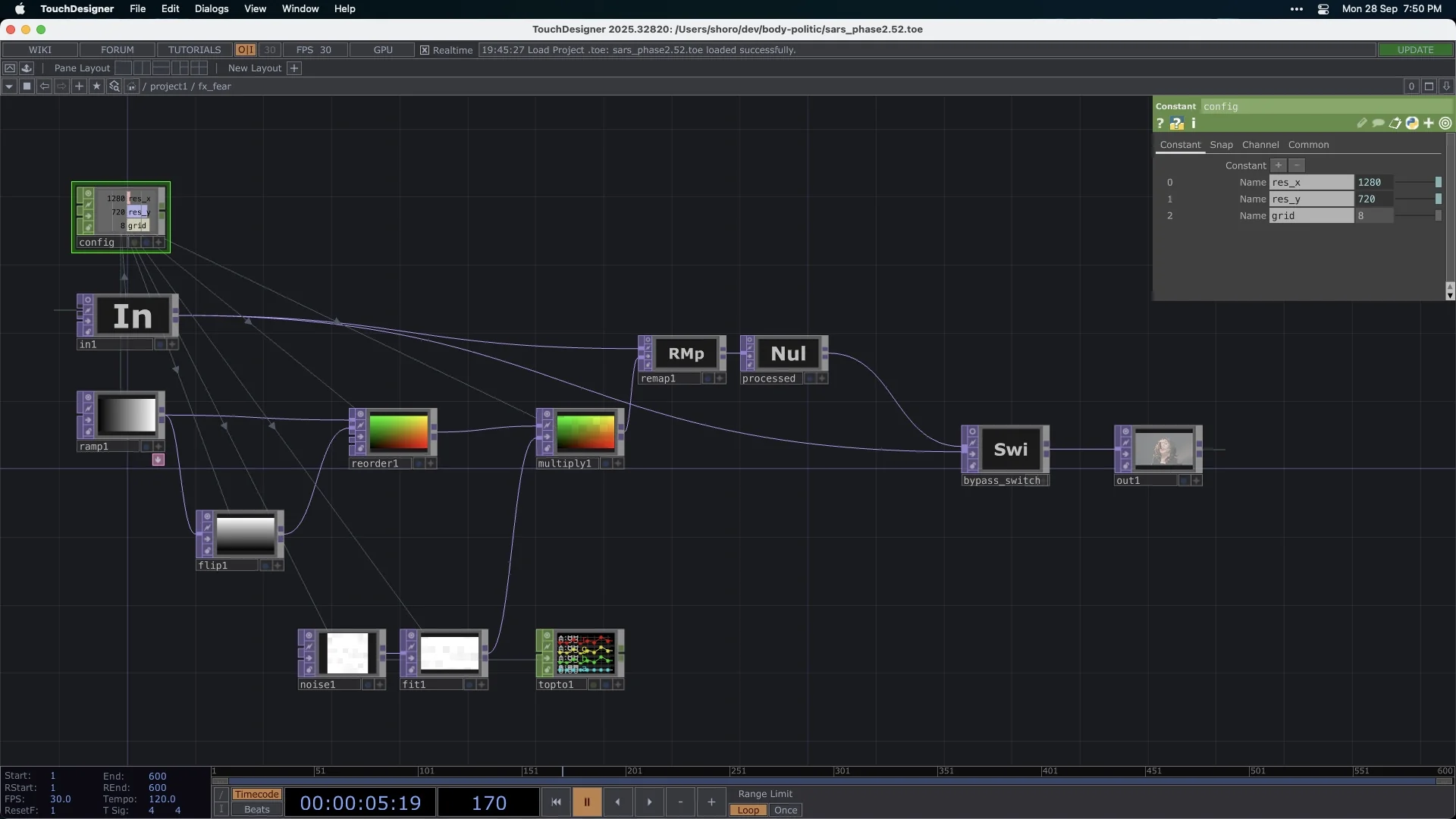Click the target bullseye icon in parameter header
1456x819 pixels.
pos(1445,123)
